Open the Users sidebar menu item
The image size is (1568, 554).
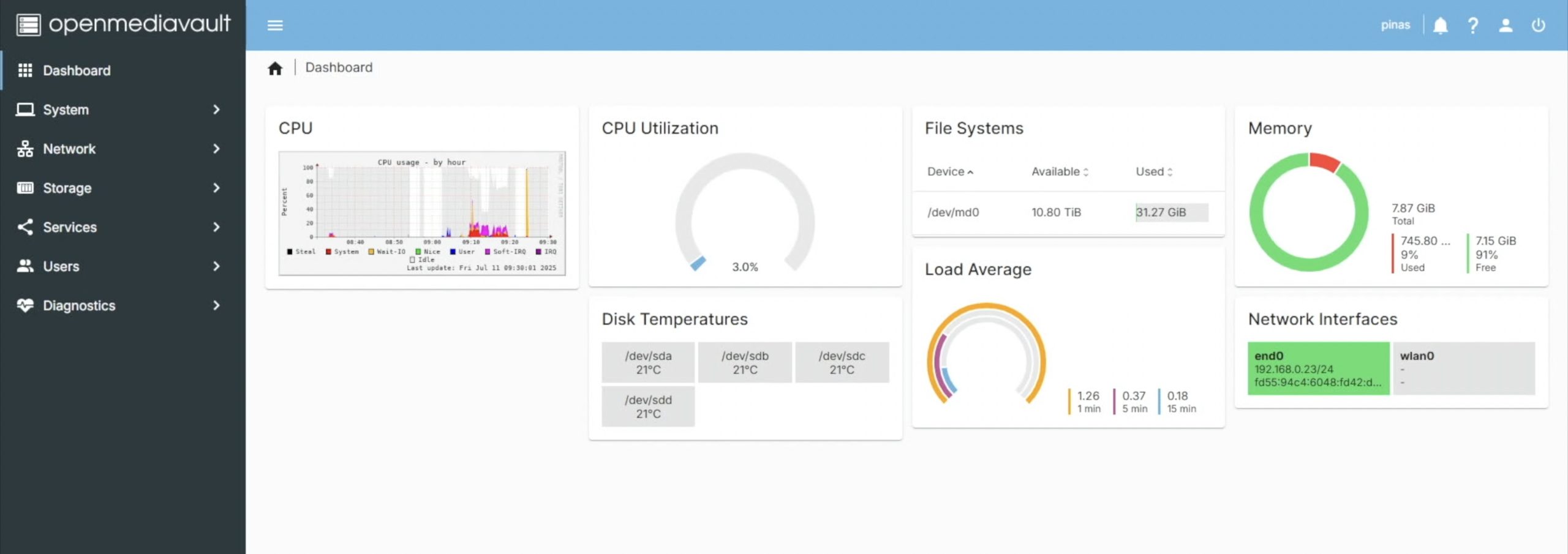[61, 266]
